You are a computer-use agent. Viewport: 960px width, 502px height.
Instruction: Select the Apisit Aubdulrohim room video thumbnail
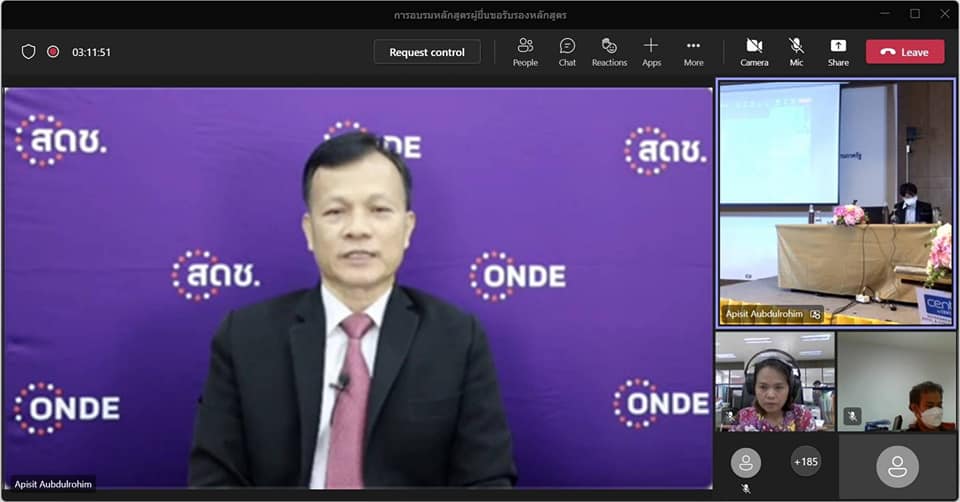coord(836,203)
